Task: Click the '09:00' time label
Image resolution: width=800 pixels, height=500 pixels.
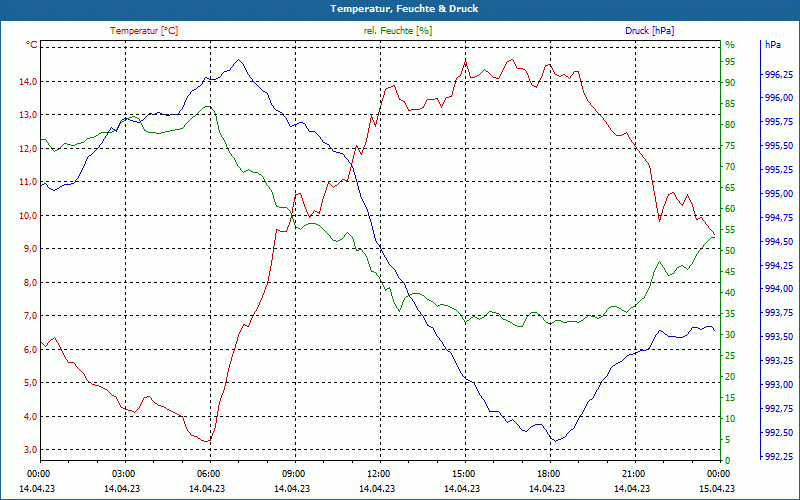Action: (293, 473)
